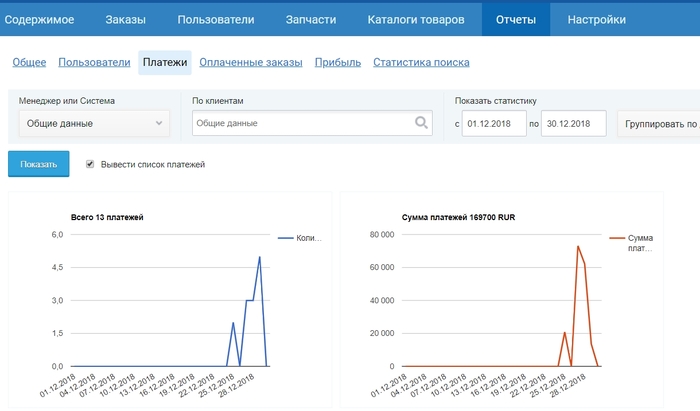
Task: Open the 'Прибыль' report link
Action: tap(337, 63)
